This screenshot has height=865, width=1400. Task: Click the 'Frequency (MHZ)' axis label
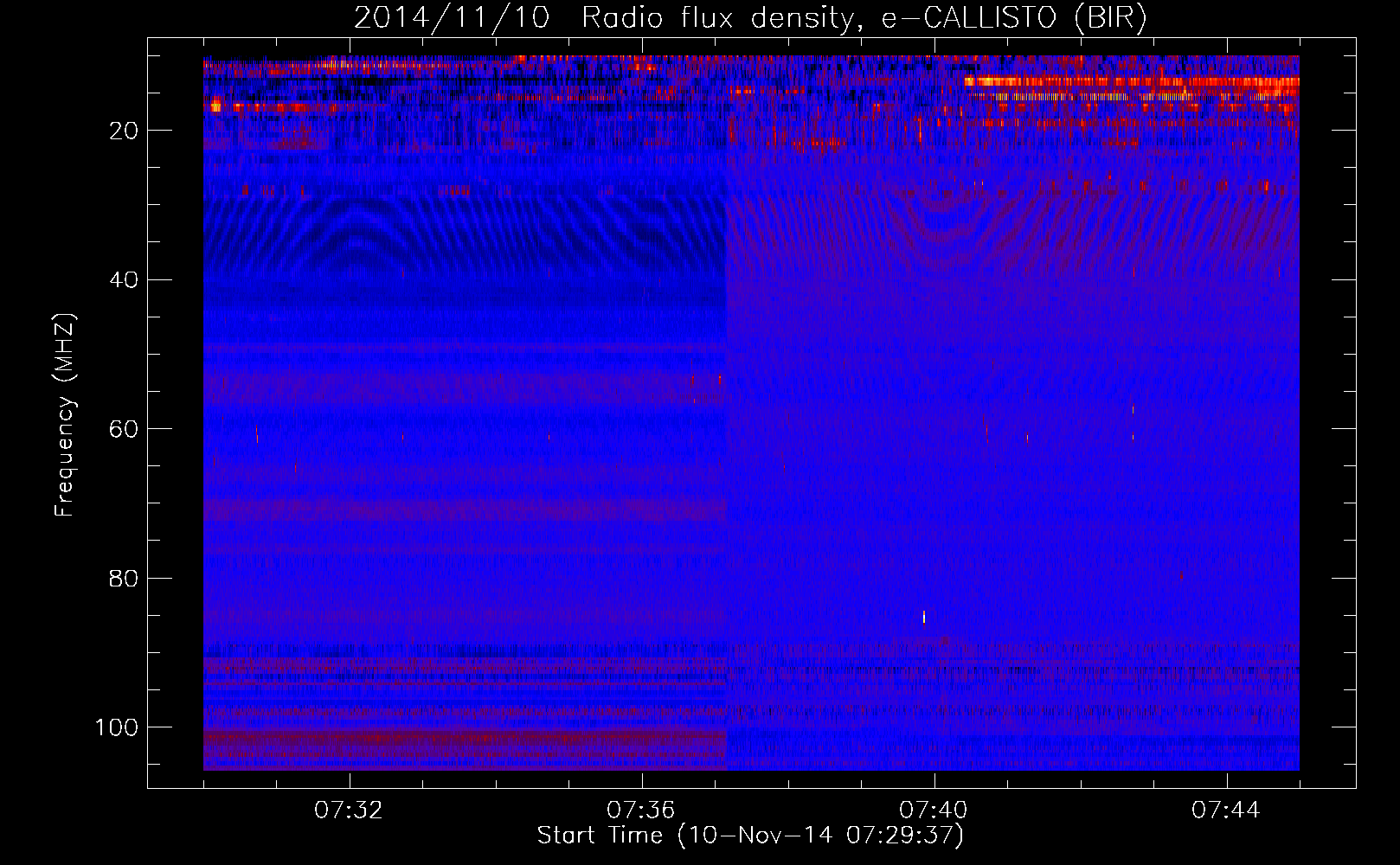tap(65, 415)
